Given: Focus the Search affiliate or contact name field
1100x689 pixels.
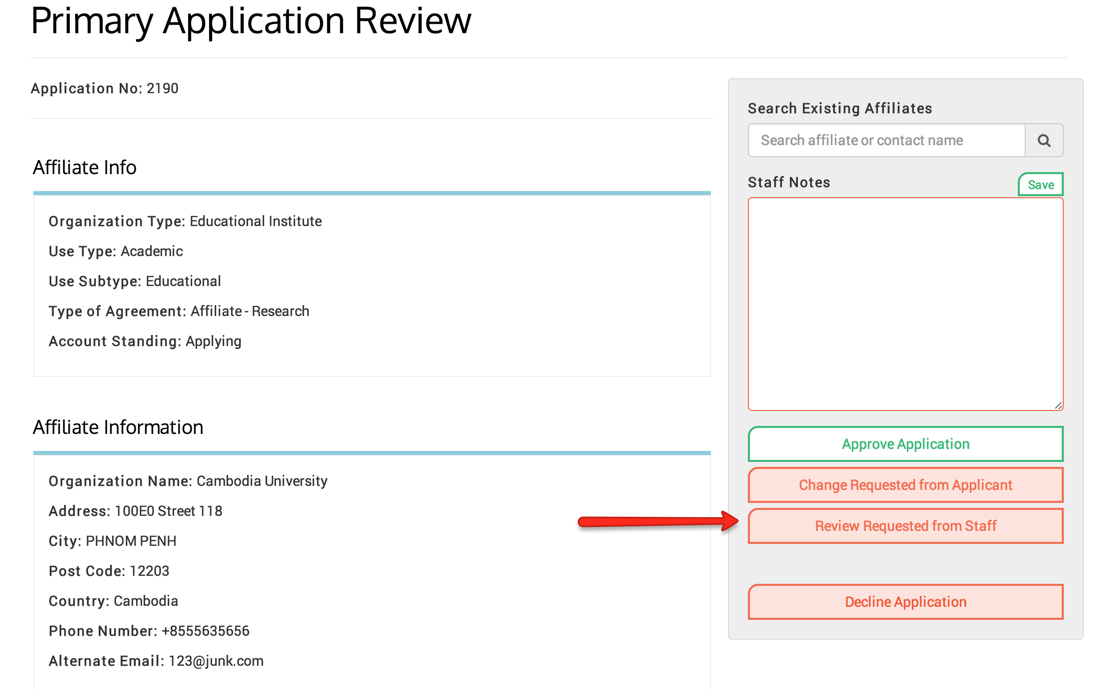Looking at the screenshot, I should click(887, 140).
